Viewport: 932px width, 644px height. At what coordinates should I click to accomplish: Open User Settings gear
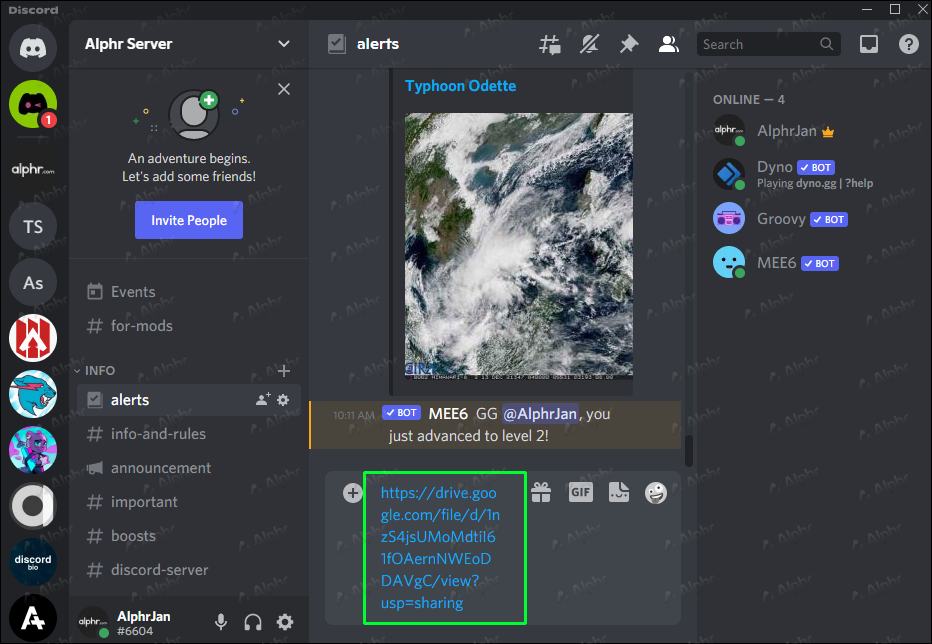click(285, 622)
